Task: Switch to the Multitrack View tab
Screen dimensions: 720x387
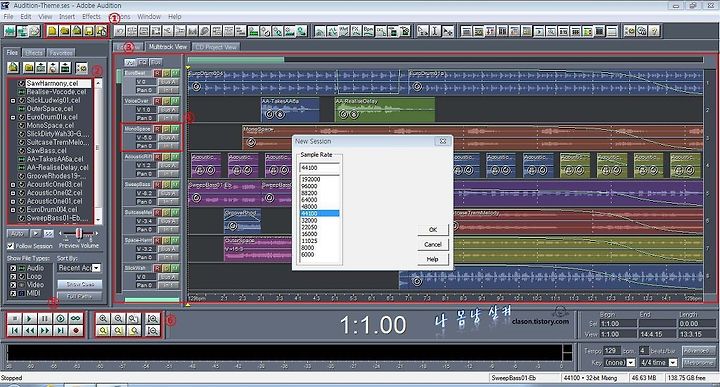Action: [x=168, y=47]
